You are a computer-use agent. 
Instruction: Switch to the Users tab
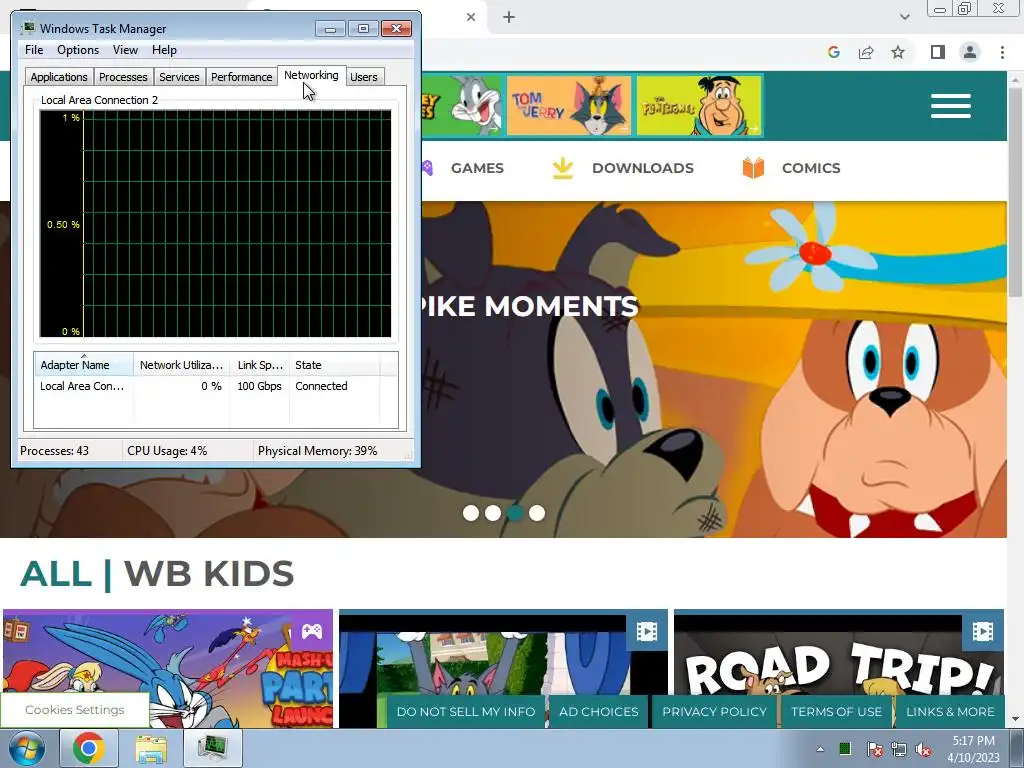[364, 77]
